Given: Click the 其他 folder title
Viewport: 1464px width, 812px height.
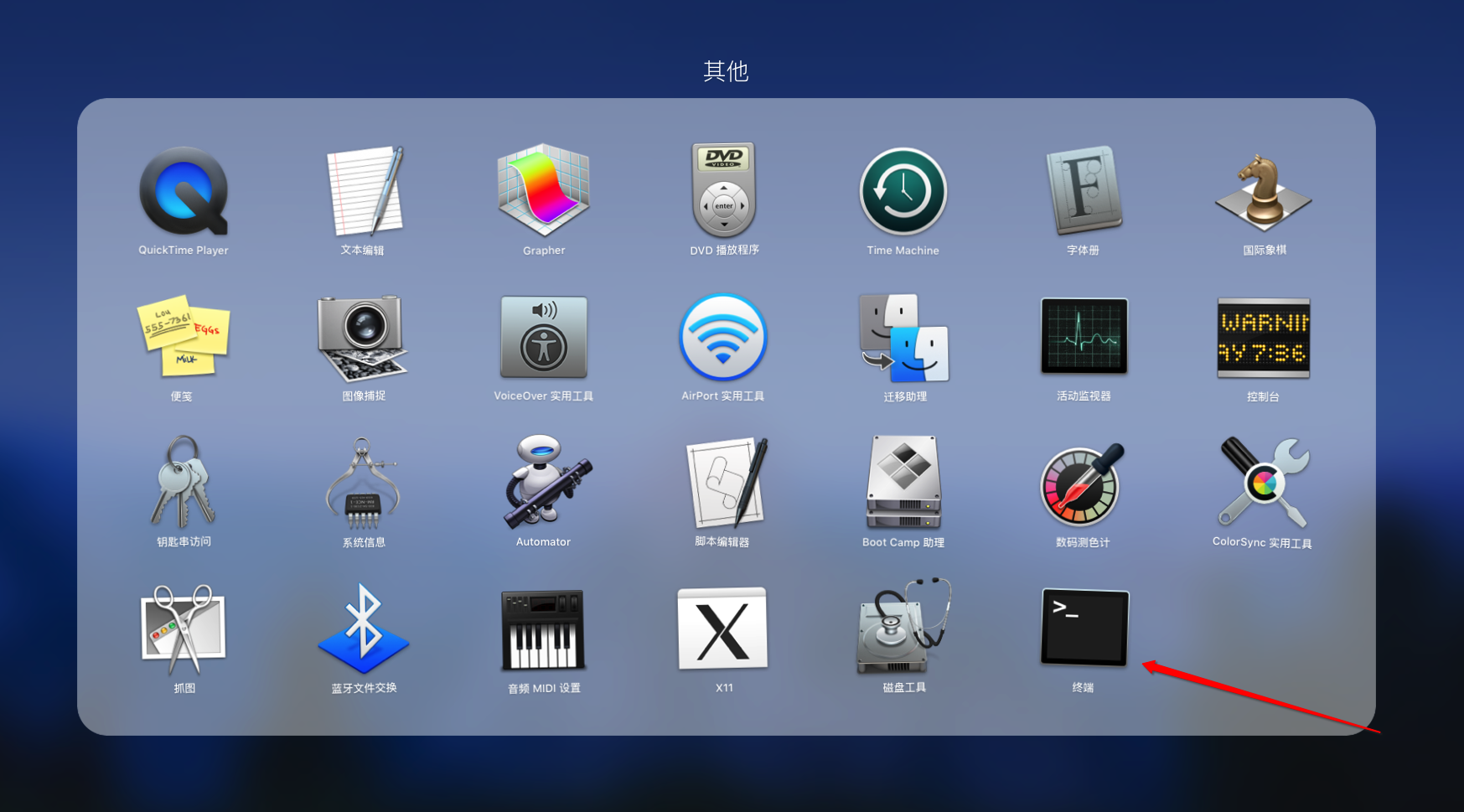Looking at the screenshot, I should (x=726, y=71).
